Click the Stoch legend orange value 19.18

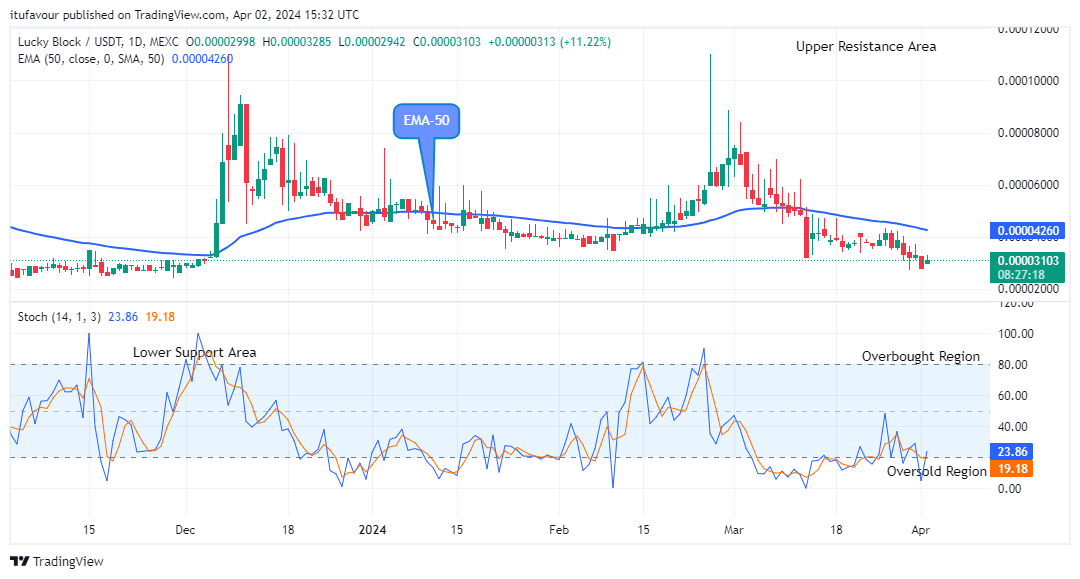[160, 317]
